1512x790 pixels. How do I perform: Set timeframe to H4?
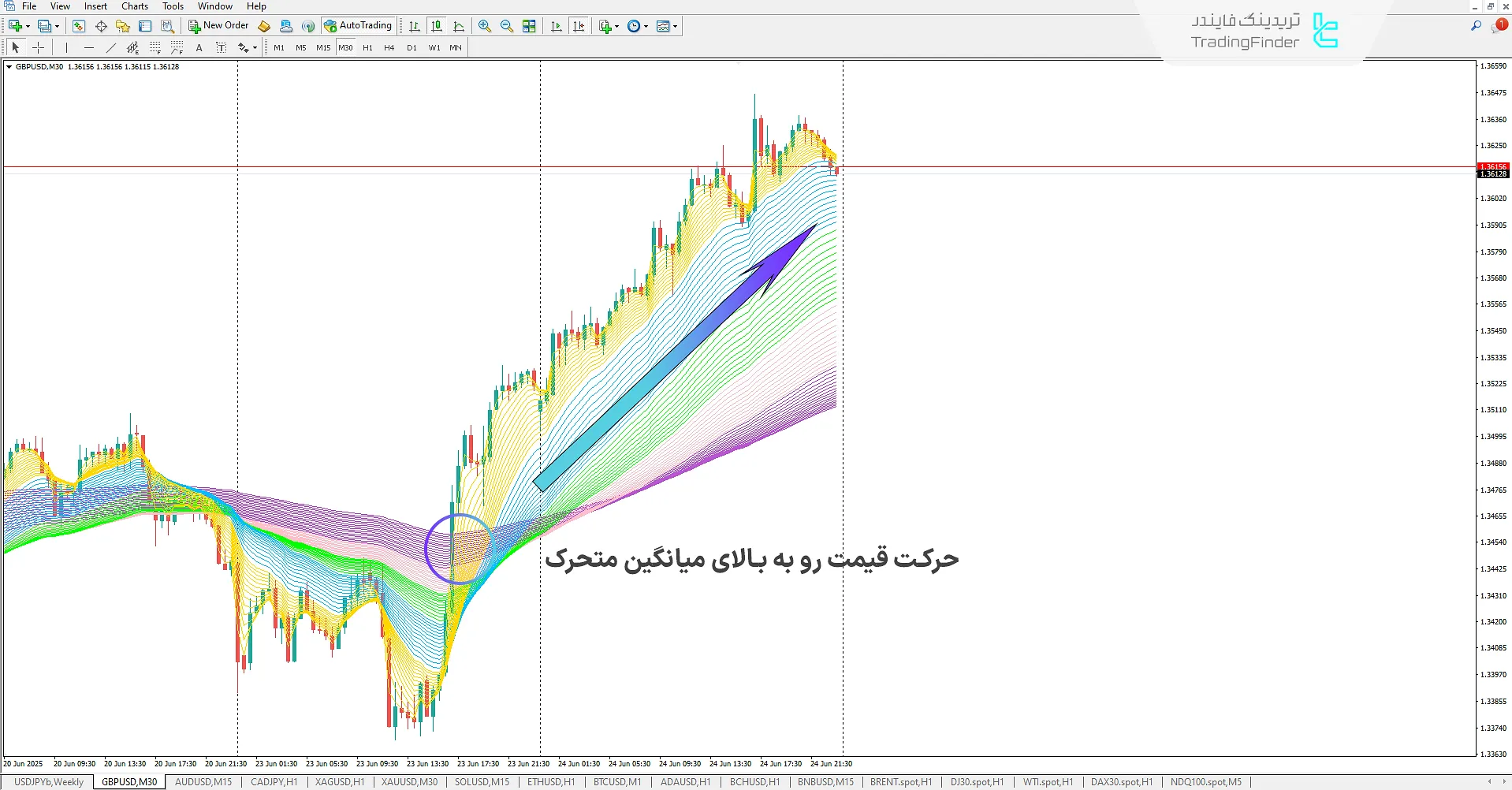tap(389, 48)
